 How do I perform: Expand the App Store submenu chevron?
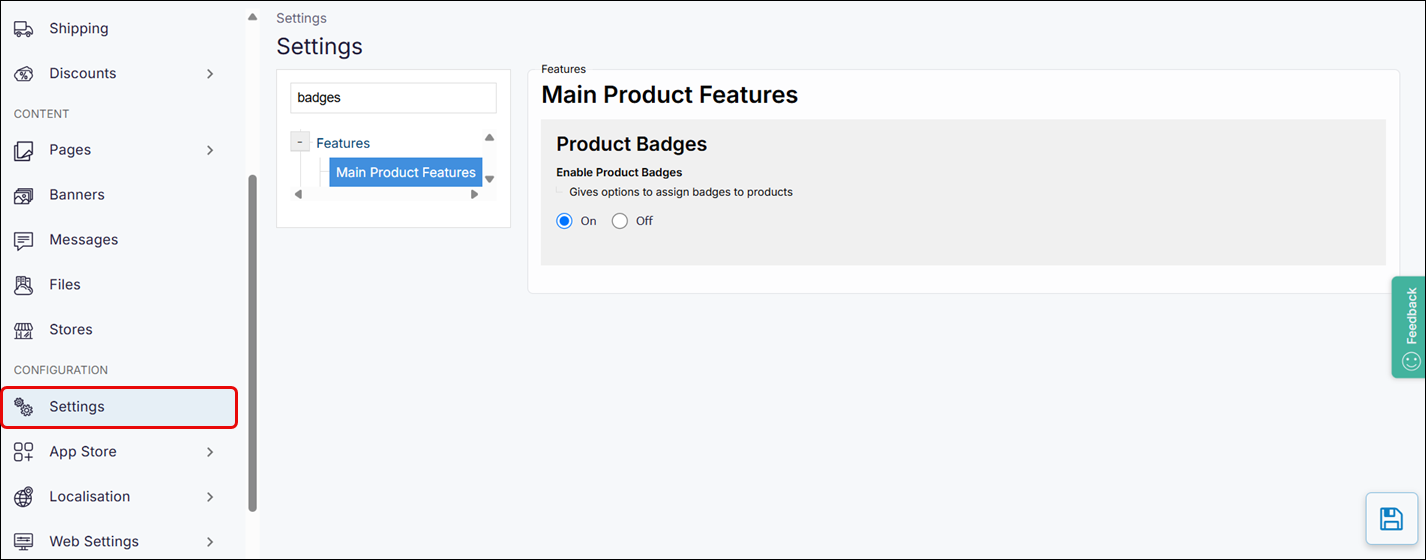210,452
